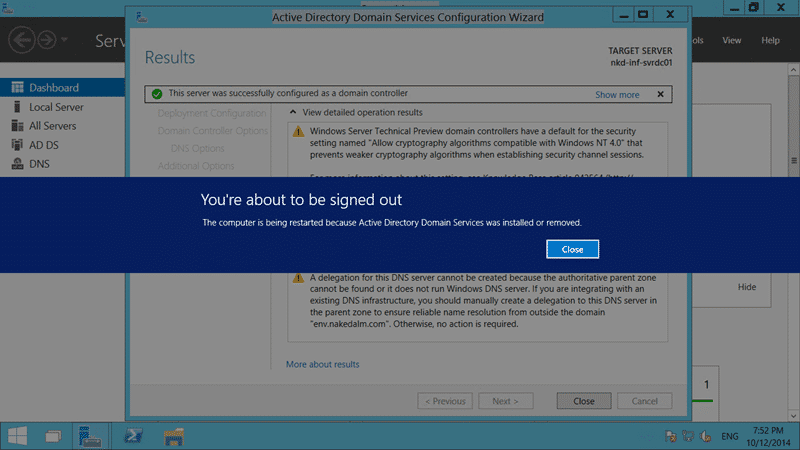This screenshot has width=800, height=450.
Task: Click the wizard's Close button at bottom
Action: [584, 401]
